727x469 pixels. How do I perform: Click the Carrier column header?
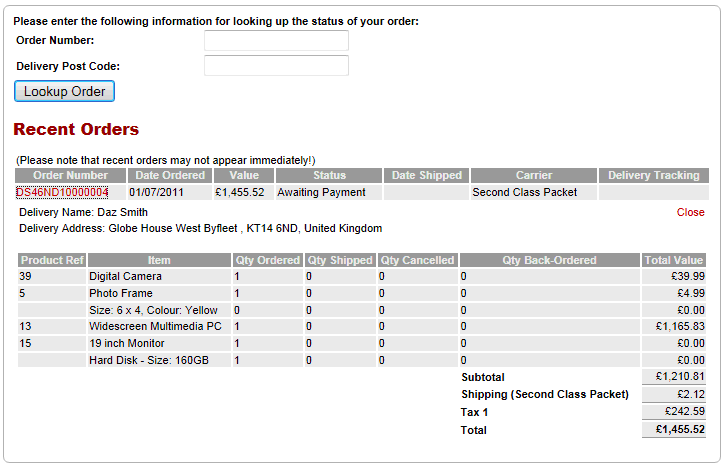click(x=533, y=176)
